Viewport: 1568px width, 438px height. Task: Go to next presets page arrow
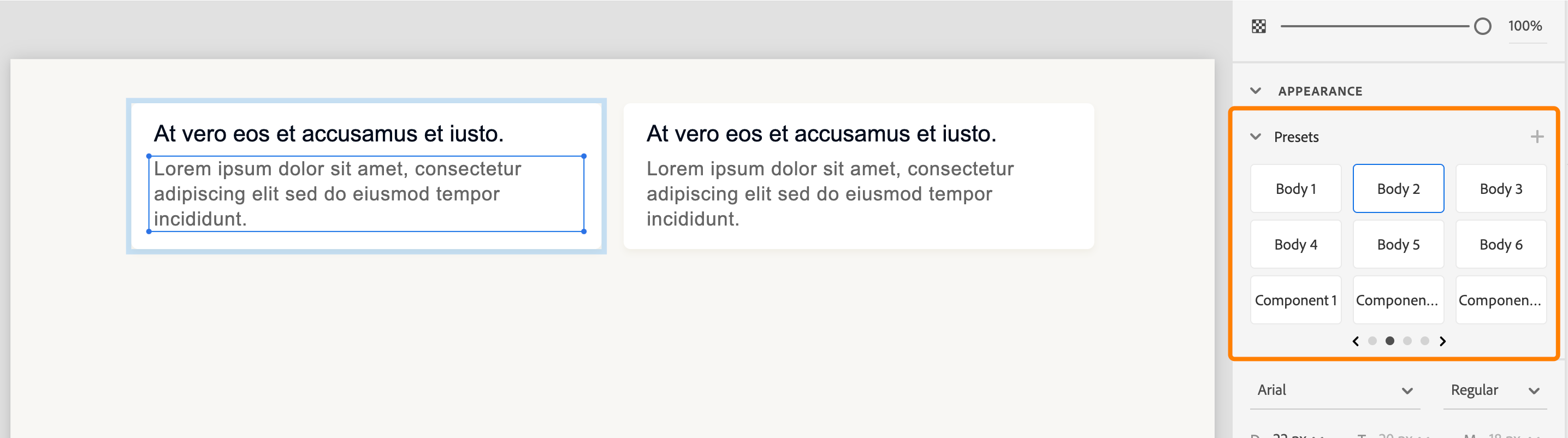(1442, 341)
